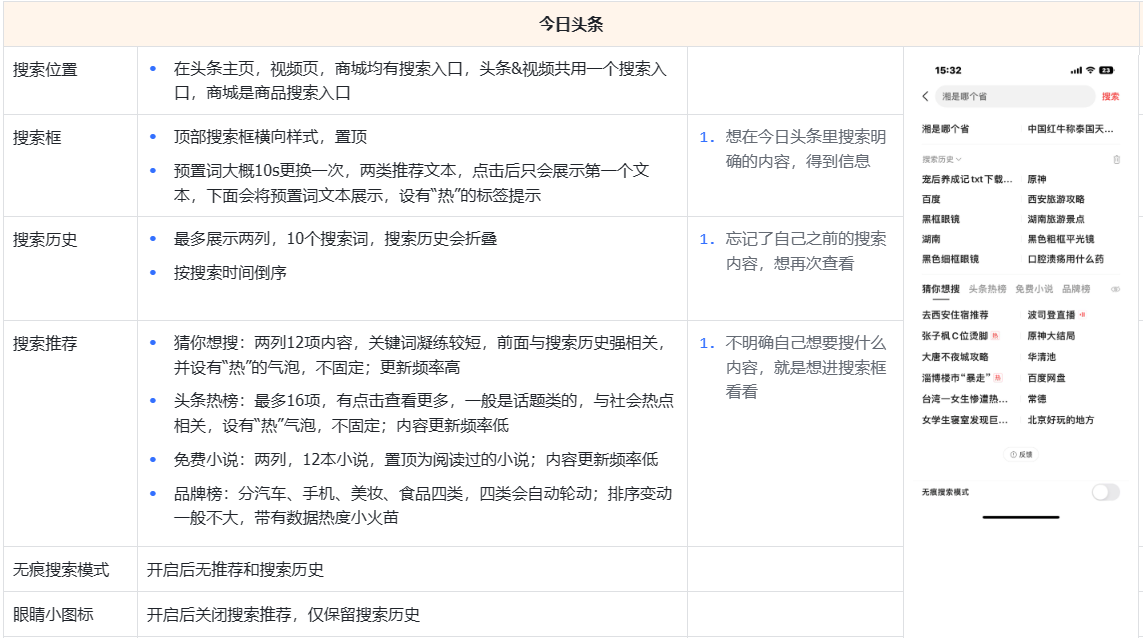Switch to the 品牌榜 tab
1143x638 pixels.
tap(1076, 289)
